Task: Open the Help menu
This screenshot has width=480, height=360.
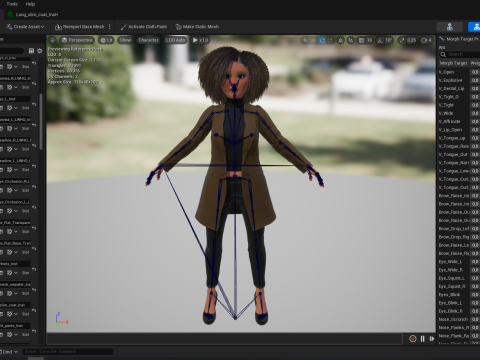Action: [x=30, y=4]
